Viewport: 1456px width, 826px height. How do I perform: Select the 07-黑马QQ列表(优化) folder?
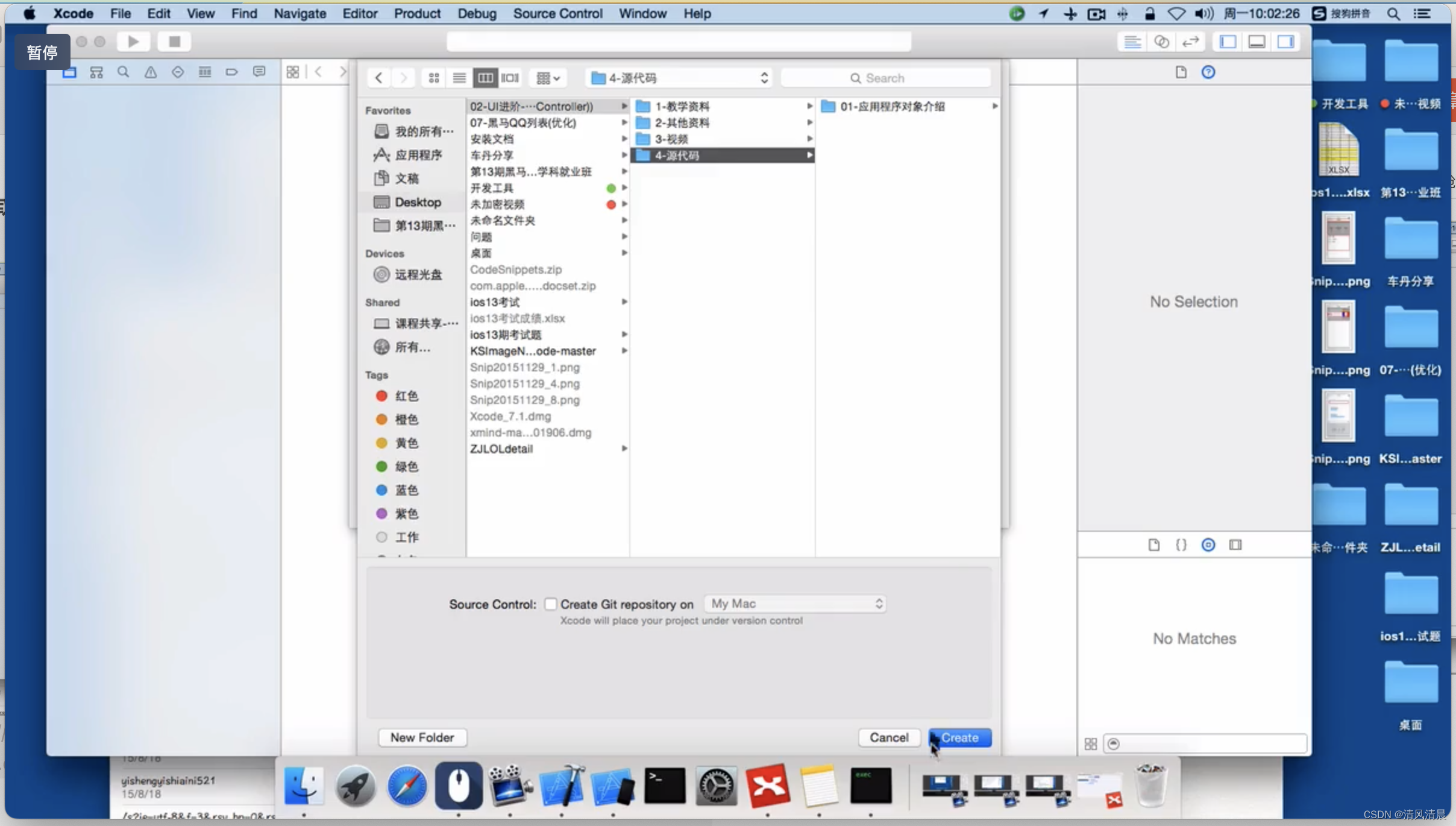548,122
